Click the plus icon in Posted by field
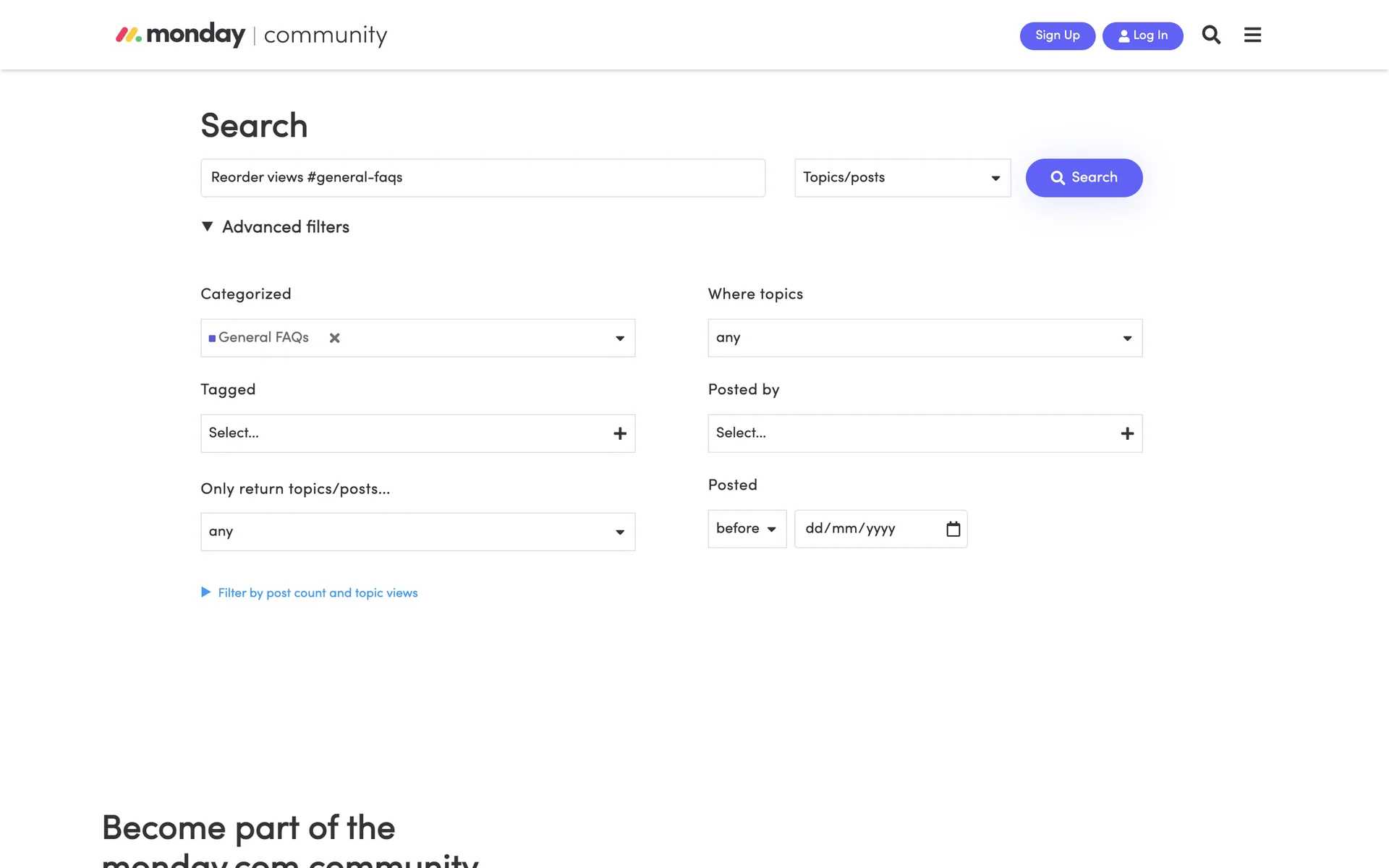Viewport: 1389px width, 868px height. 1127,433
